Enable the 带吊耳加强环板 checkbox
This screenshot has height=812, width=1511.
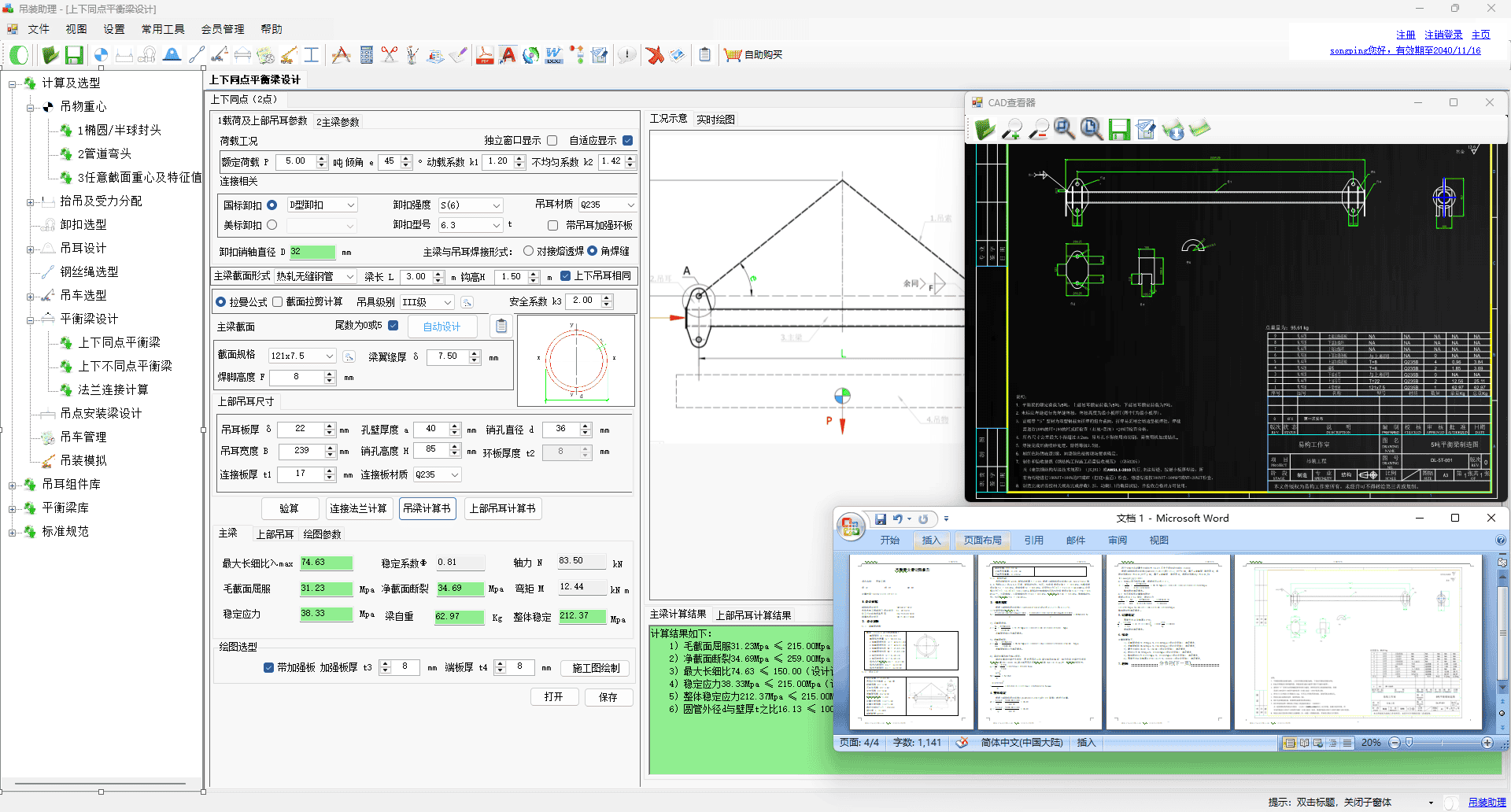[552, 226]
